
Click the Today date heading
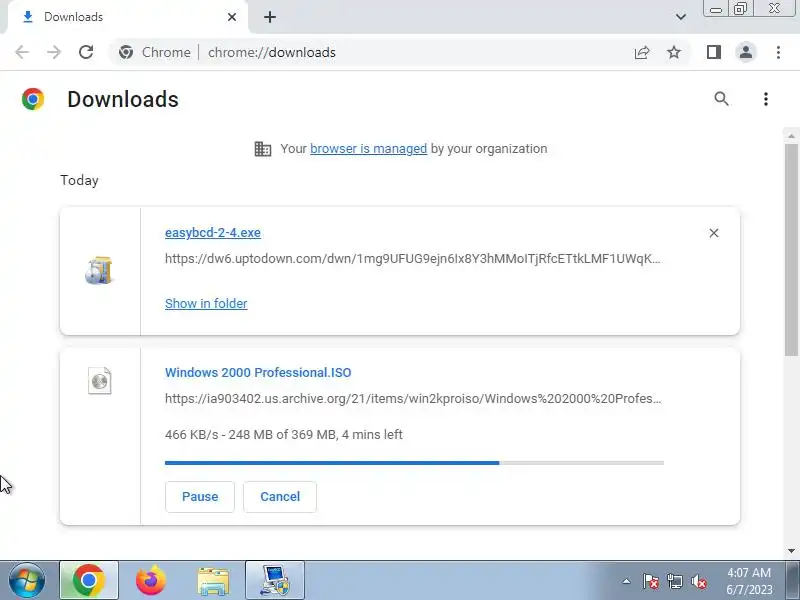coord(79,180)
